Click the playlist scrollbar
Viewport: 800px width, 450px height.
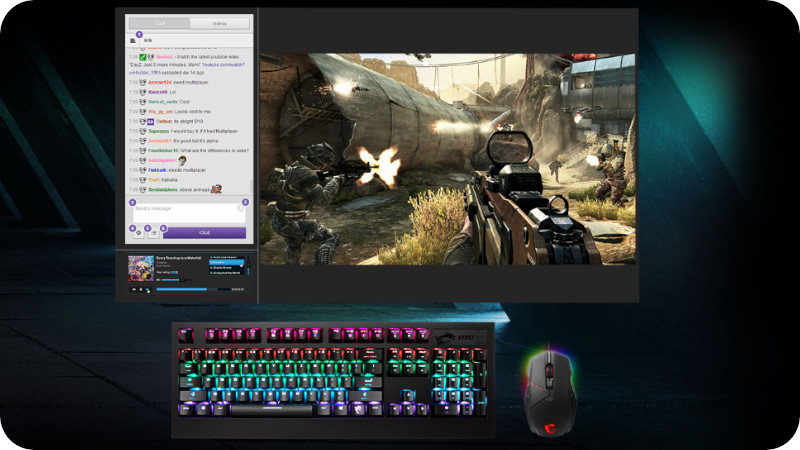click(248, 266)
